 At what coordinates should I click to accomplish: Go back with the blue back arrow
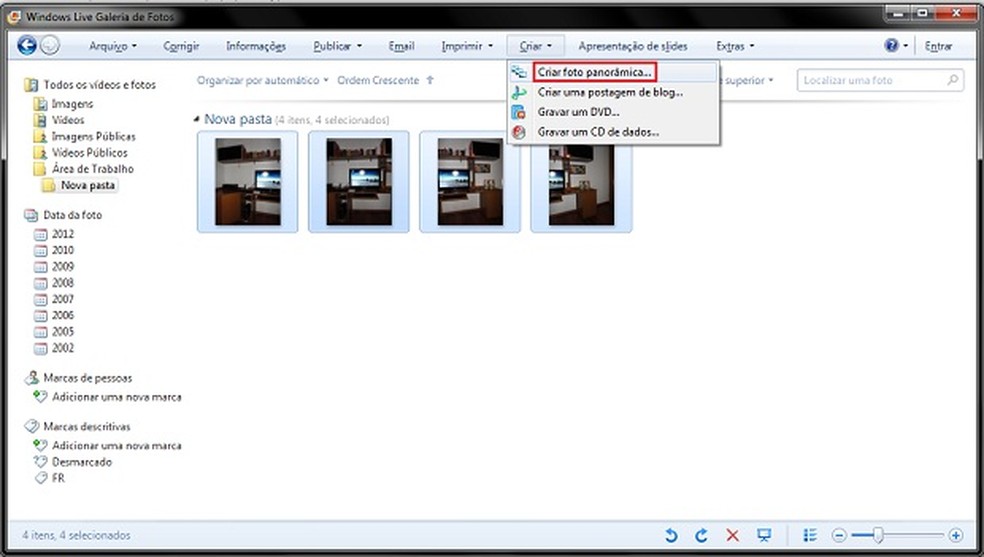27,45
